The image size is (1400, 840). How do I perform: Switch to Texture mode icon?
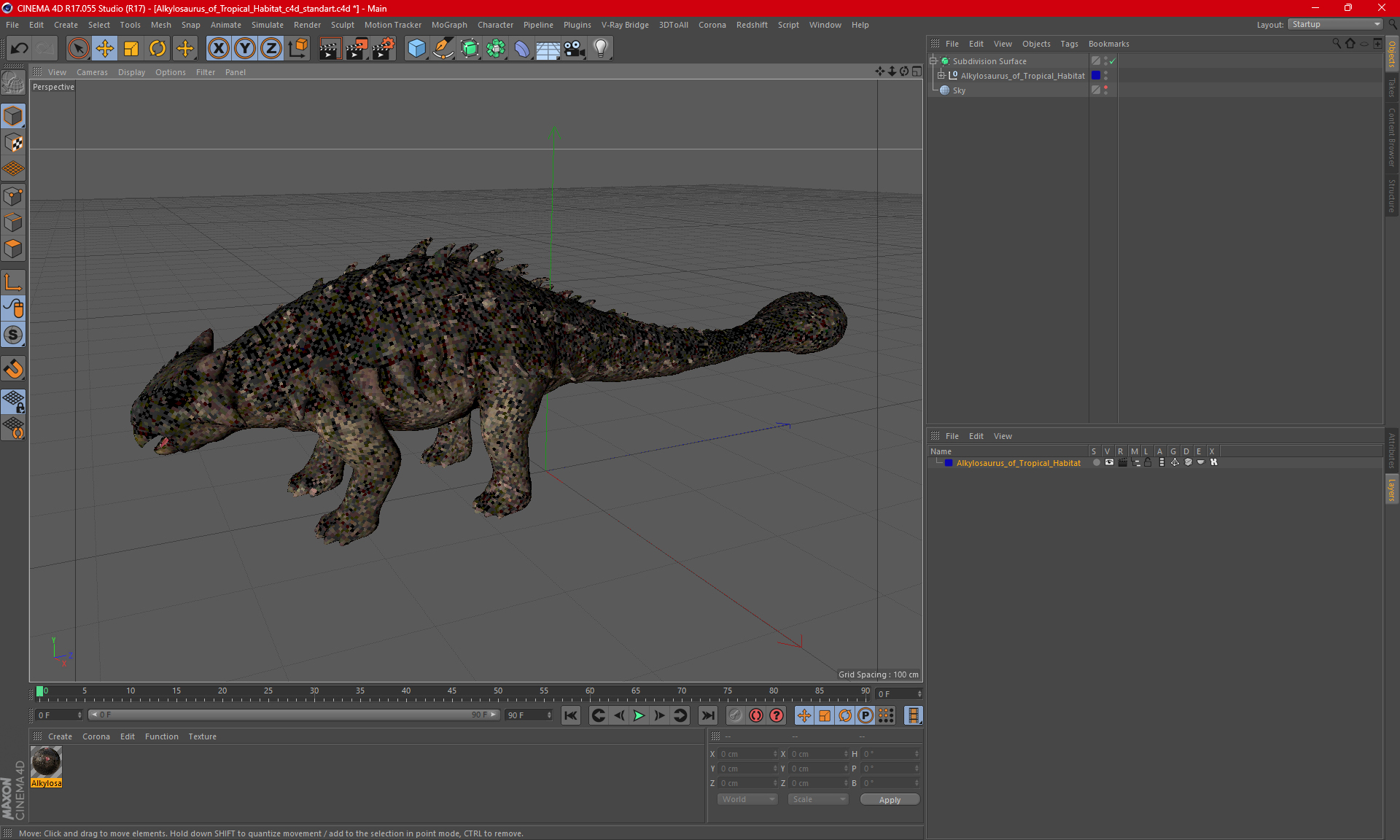13,143
